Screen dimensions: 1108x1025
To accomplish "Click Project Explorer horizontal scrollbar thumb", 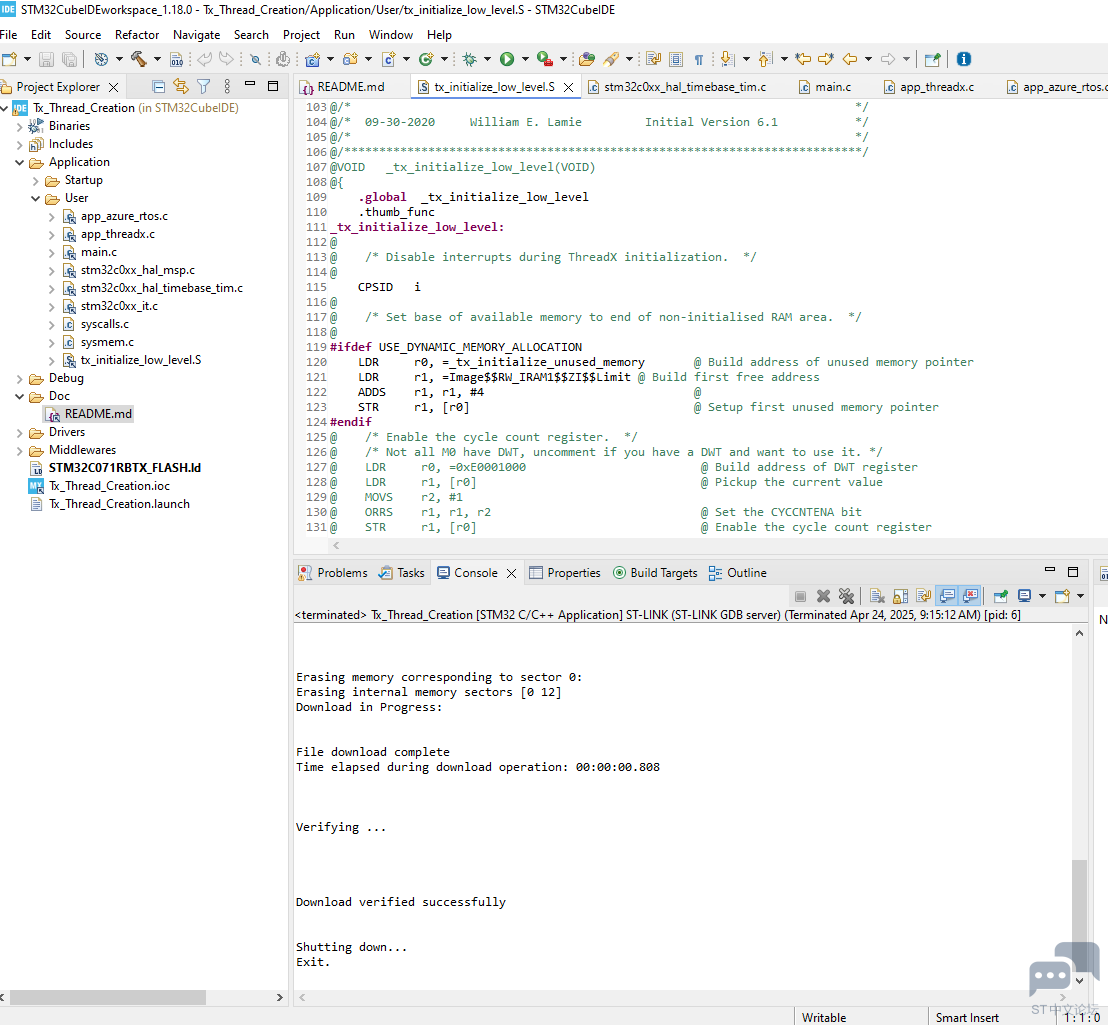I will coord(107,997).
